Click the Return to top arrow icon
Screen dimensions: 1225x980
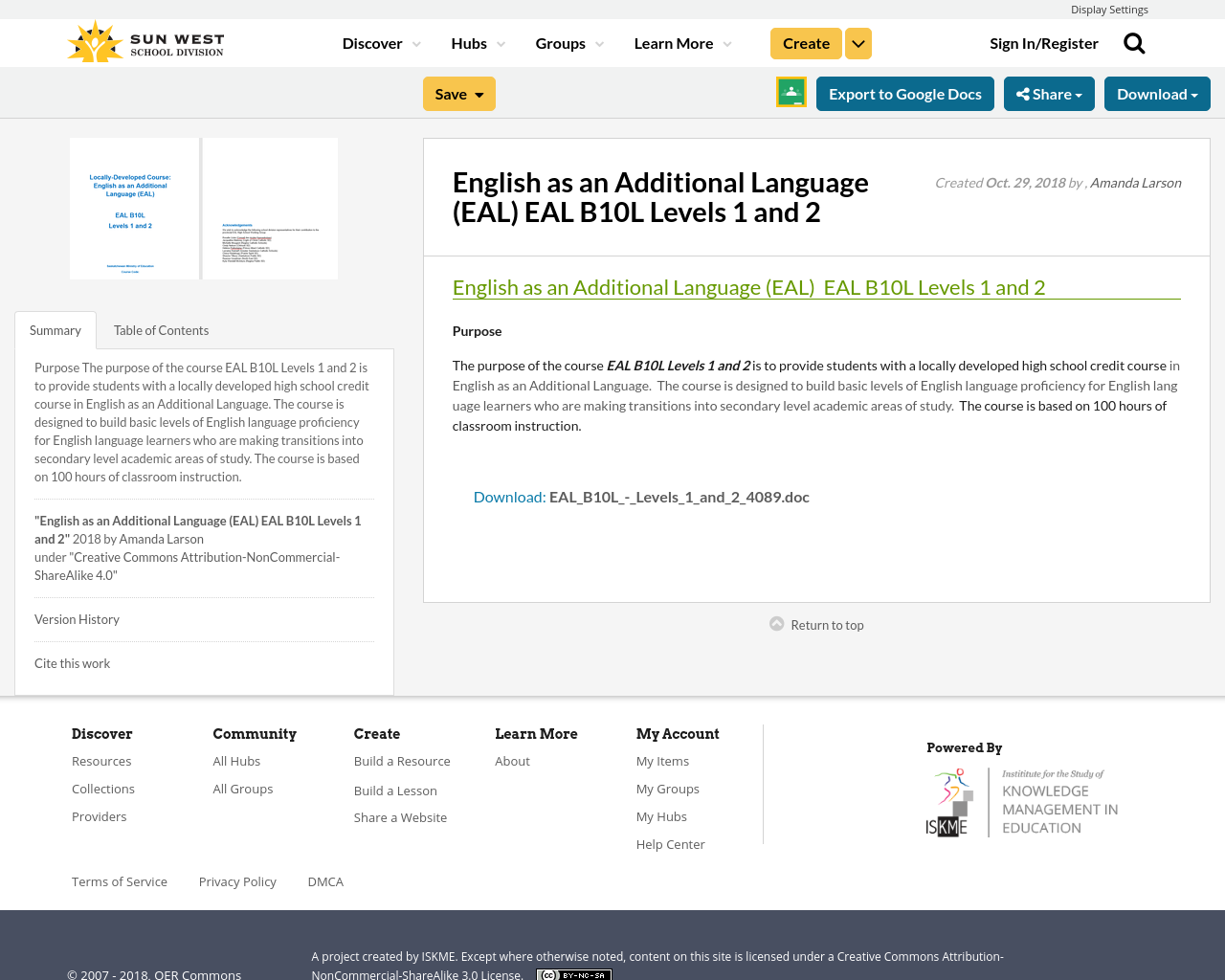click(x=775, y=621)
